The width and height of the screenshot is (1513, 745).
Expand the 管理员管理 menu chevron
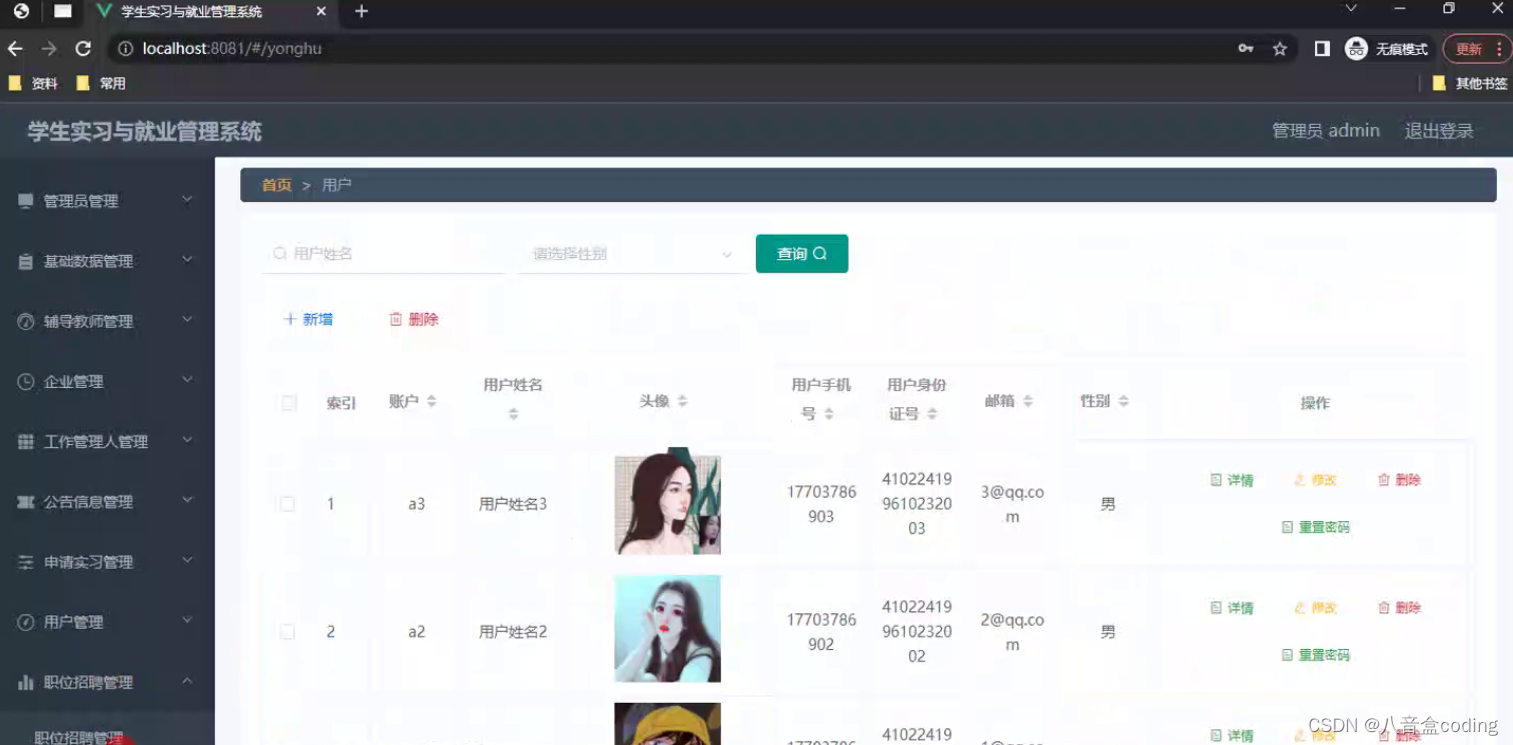click(x=187, y=200)
